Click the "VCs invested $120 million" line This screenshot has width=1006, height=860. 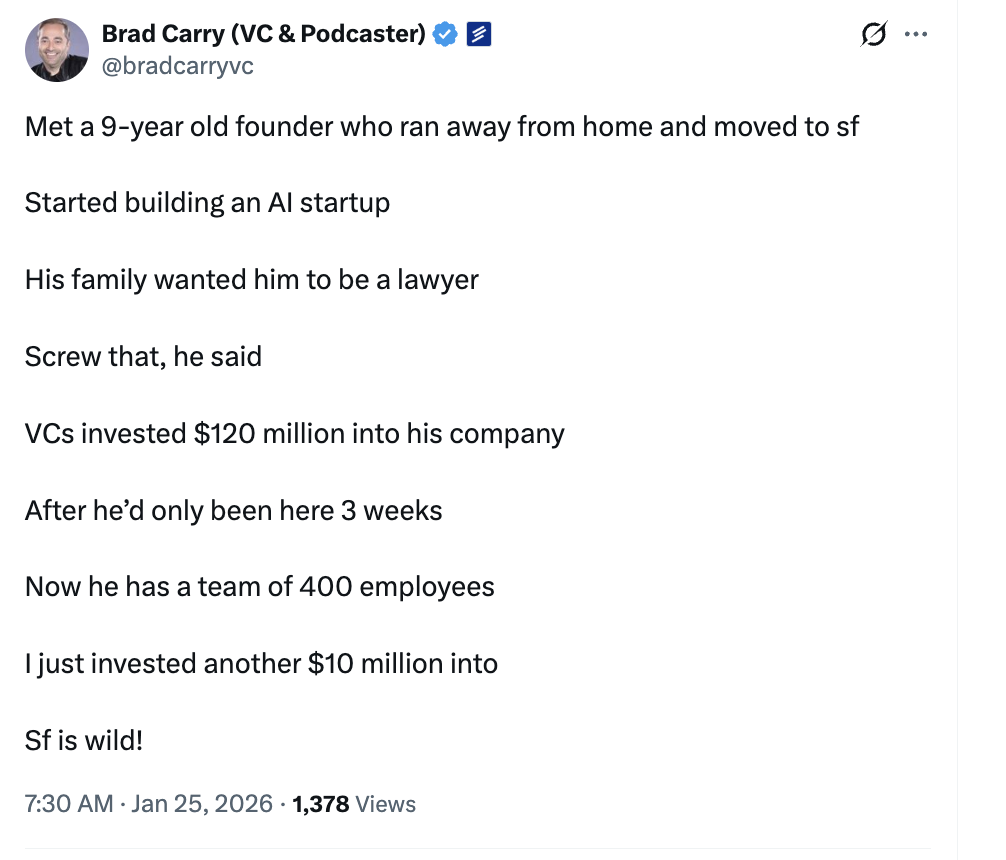(x=294, y=433)
